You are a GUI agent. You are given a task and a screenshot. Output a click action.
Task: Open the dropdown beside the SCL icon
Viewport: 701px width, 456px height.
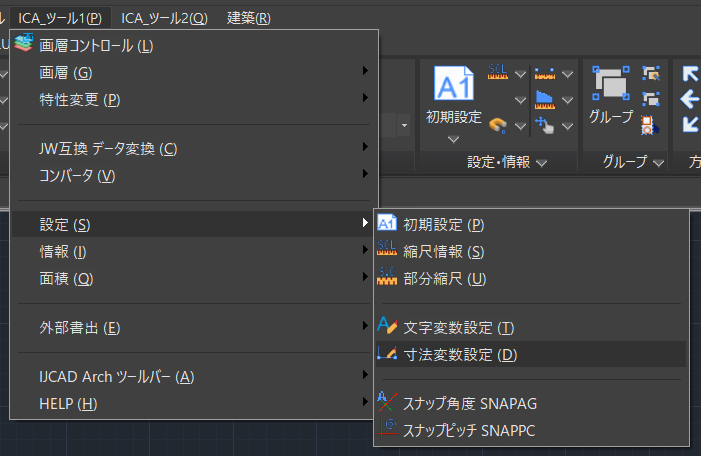pos(520,74)
